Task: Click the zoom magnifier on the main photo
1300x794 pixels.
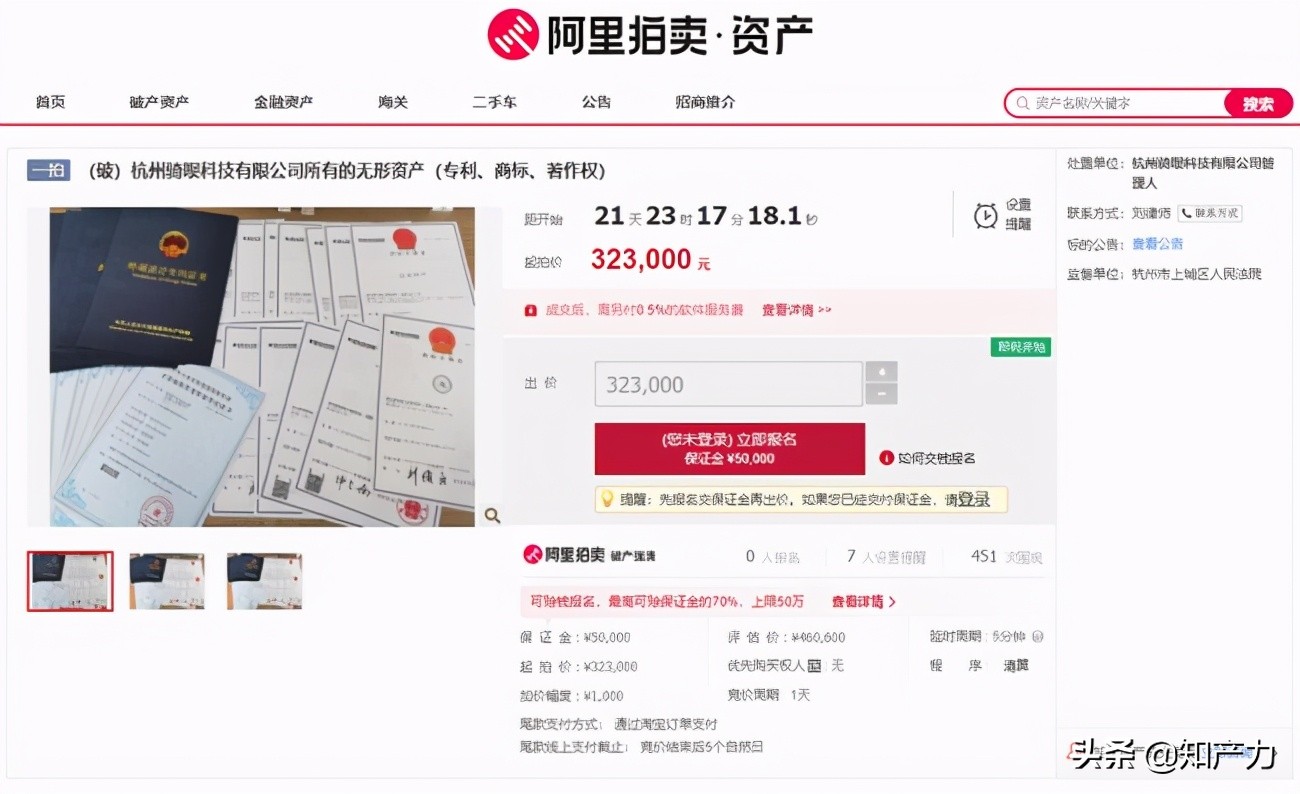Action: click(492, 515)
